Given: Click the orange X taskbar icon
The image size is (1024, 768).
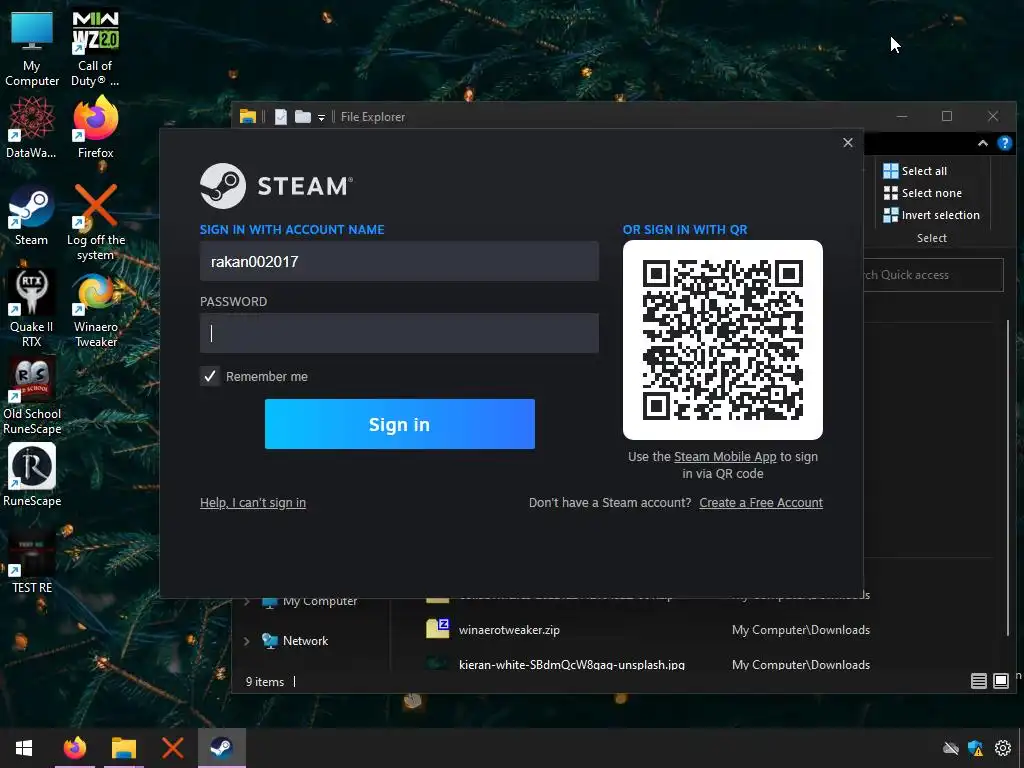Looking at the screenshot, I should (172, 748).
